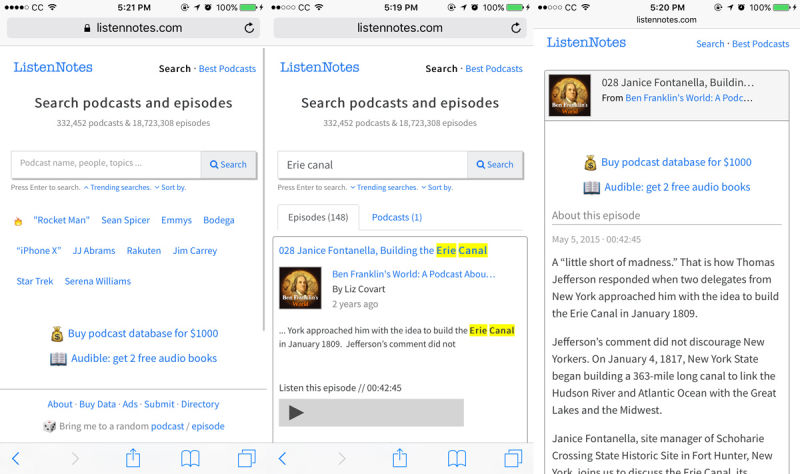Reload page in the 5:21 PM screen
This screenshot has height=474, width=800.
click(x=249, y=28)
